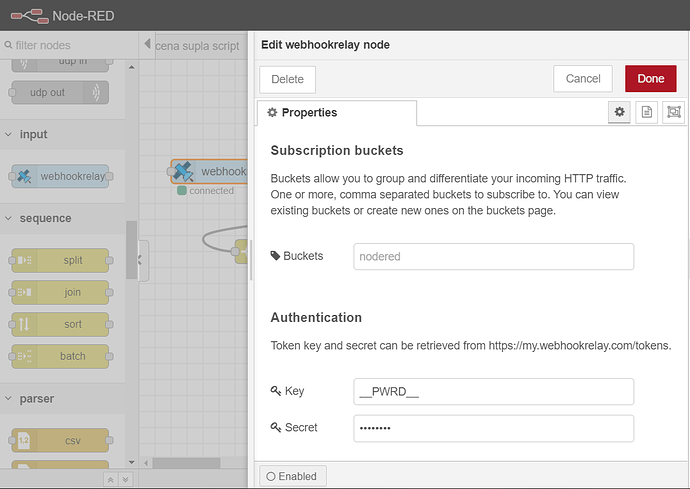
Task: Select the batch node in palette
Action: [60, 356]
